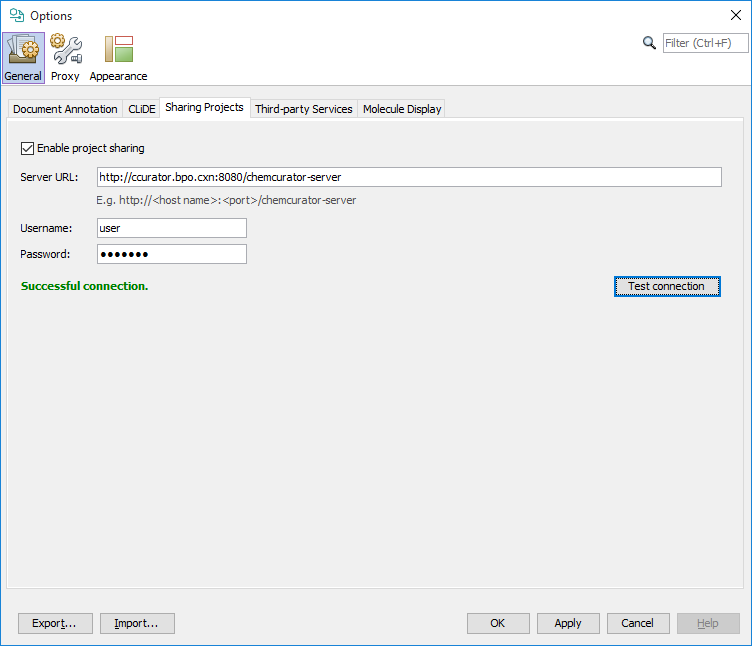The height and width of the screenshot is (646, 752).
Task: Focus the Server URL text field
Action: 408,177
